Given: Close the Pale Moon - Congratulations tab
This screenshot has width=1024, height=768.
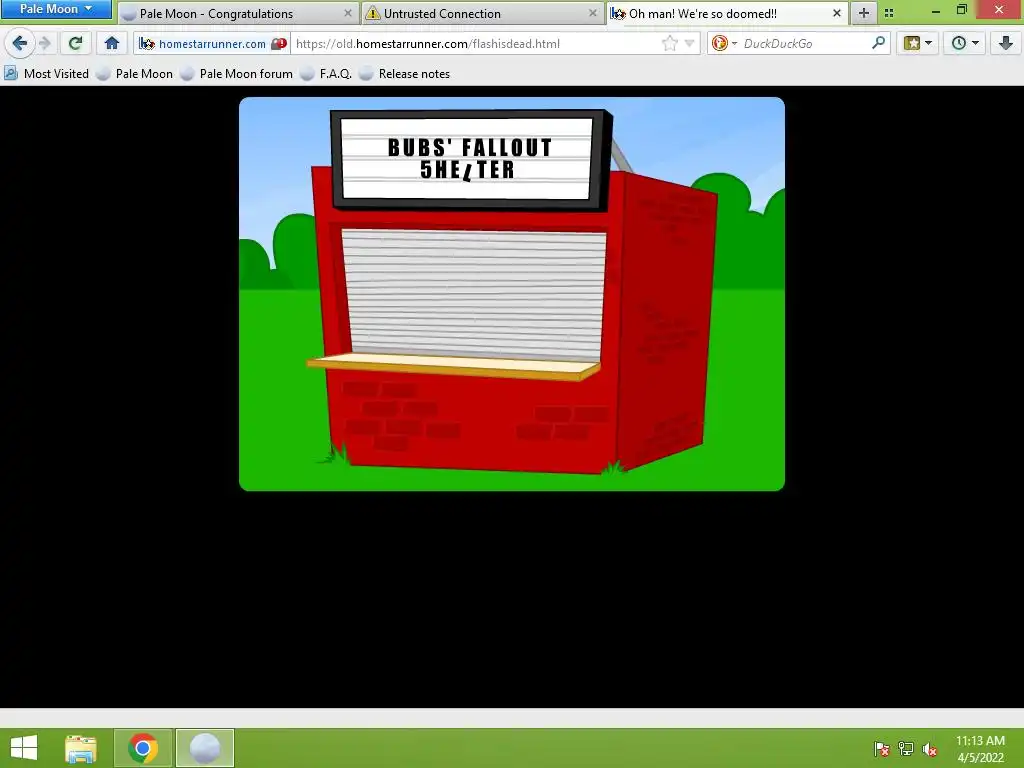Looking at the screenshot, I should [348, 13].
